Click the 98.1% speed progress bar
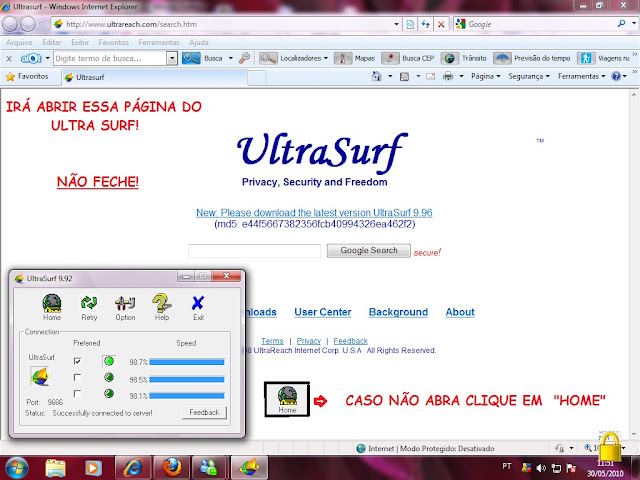The height and width of the screenshot is (480, 640). [187, 396]
